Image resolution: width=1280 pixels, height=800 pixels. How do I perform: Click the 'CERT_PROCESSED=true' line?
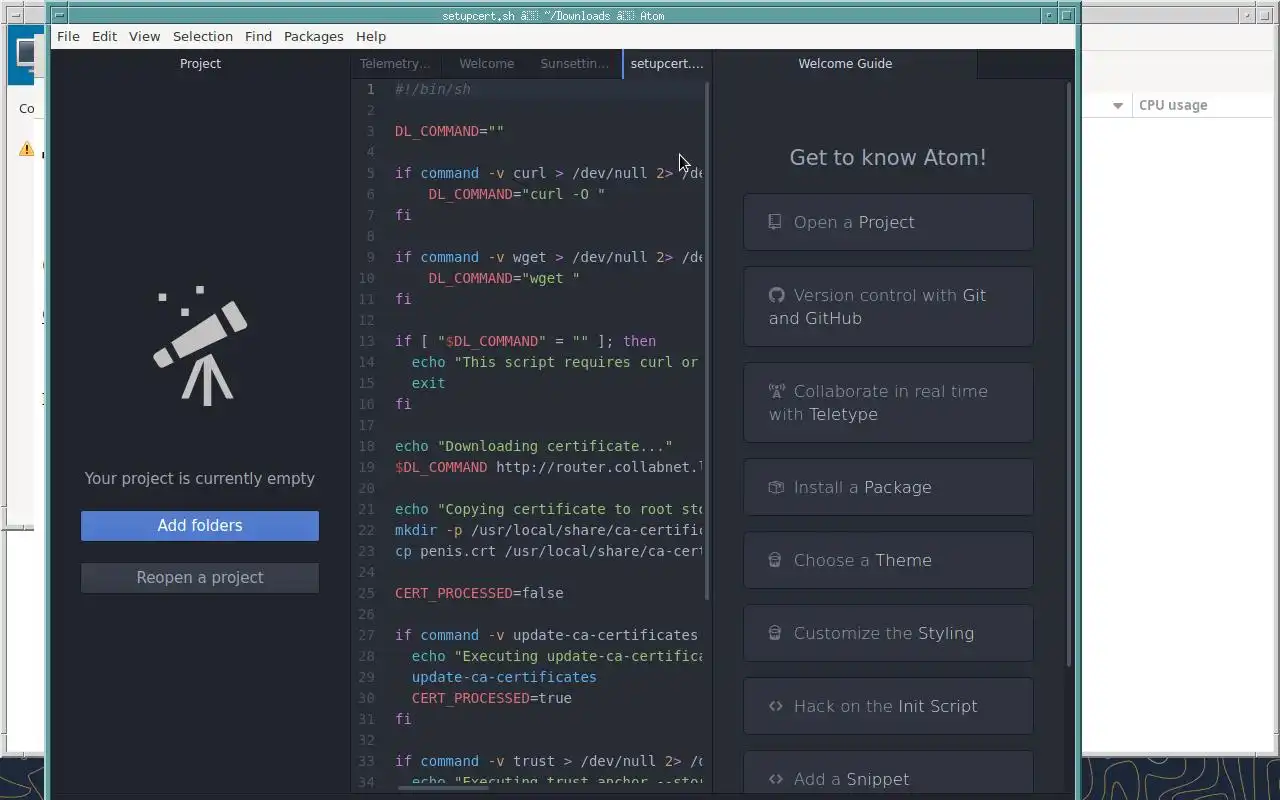(492, 698)
